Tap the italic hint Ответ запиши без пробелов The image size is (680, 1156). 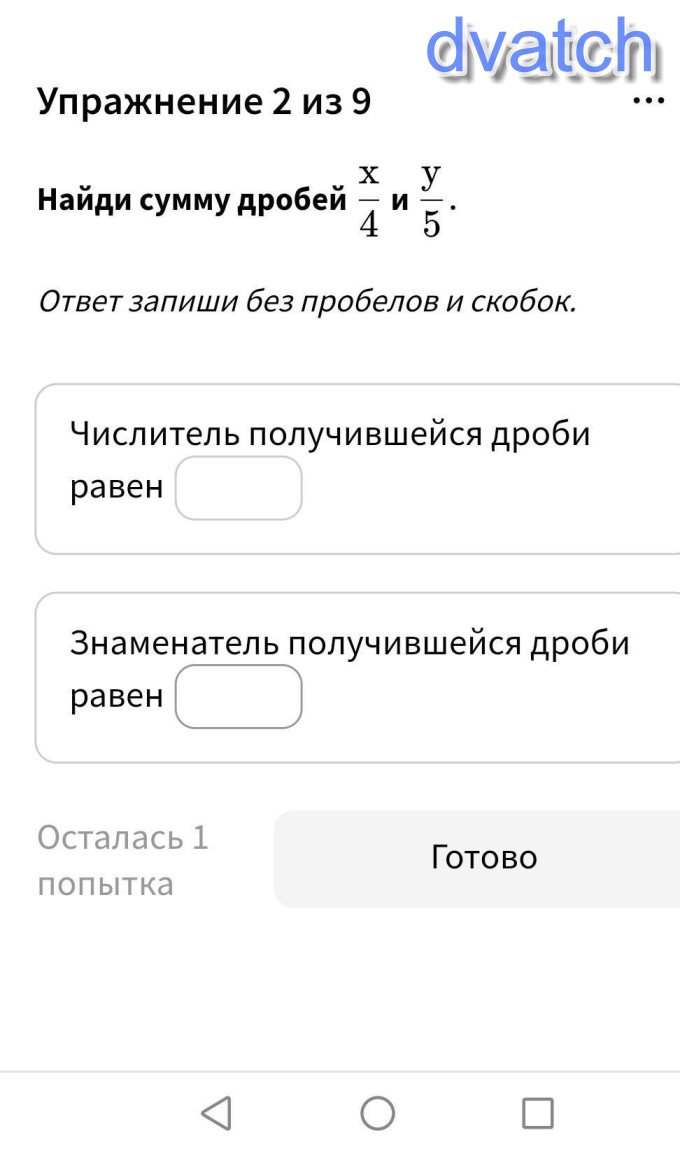point(307,301)
